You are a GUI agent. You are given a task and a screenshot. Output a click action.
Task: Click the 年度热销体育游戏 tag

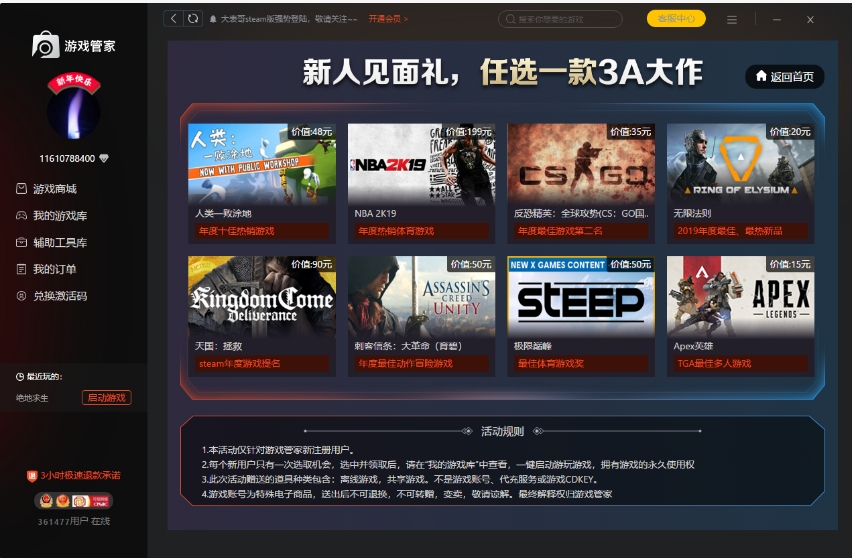click(x=421, y=231)
